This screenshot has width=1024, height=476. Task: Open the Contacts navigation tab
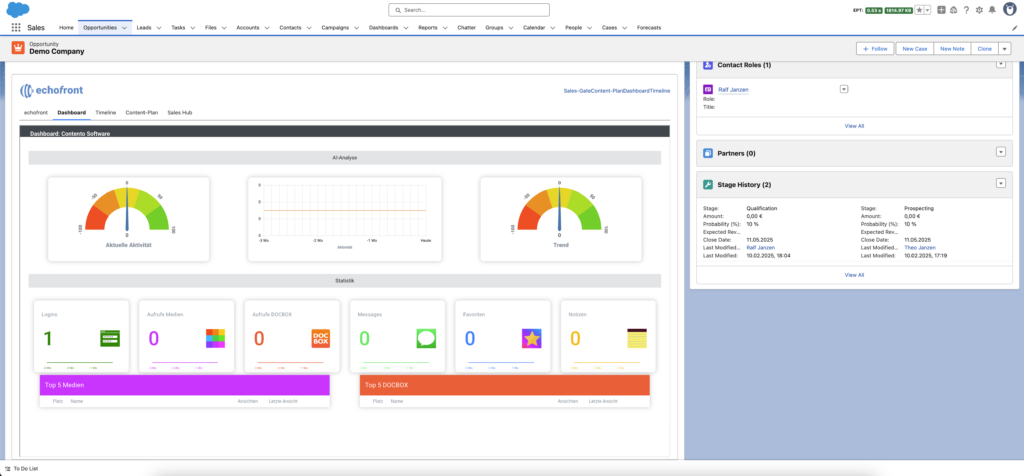coord(290,28)
